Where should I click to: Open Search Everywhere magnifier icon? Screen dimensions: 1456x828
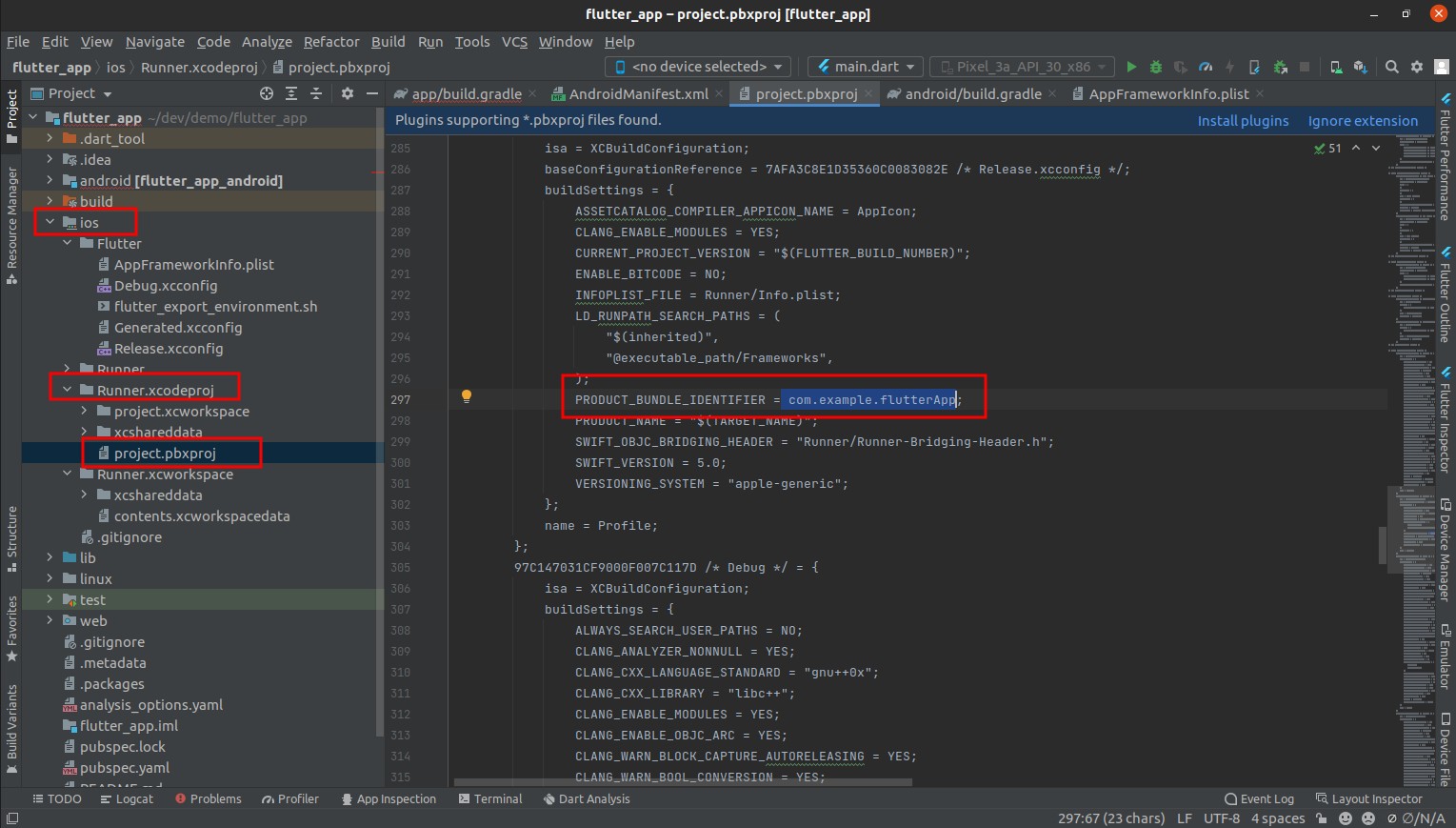point(1392,67)
